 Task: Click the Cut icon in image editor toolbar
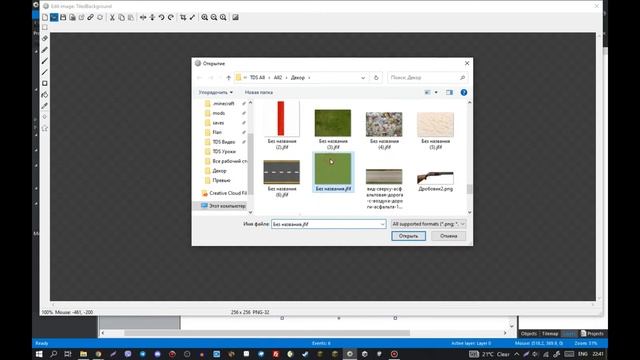coord(112,18)
